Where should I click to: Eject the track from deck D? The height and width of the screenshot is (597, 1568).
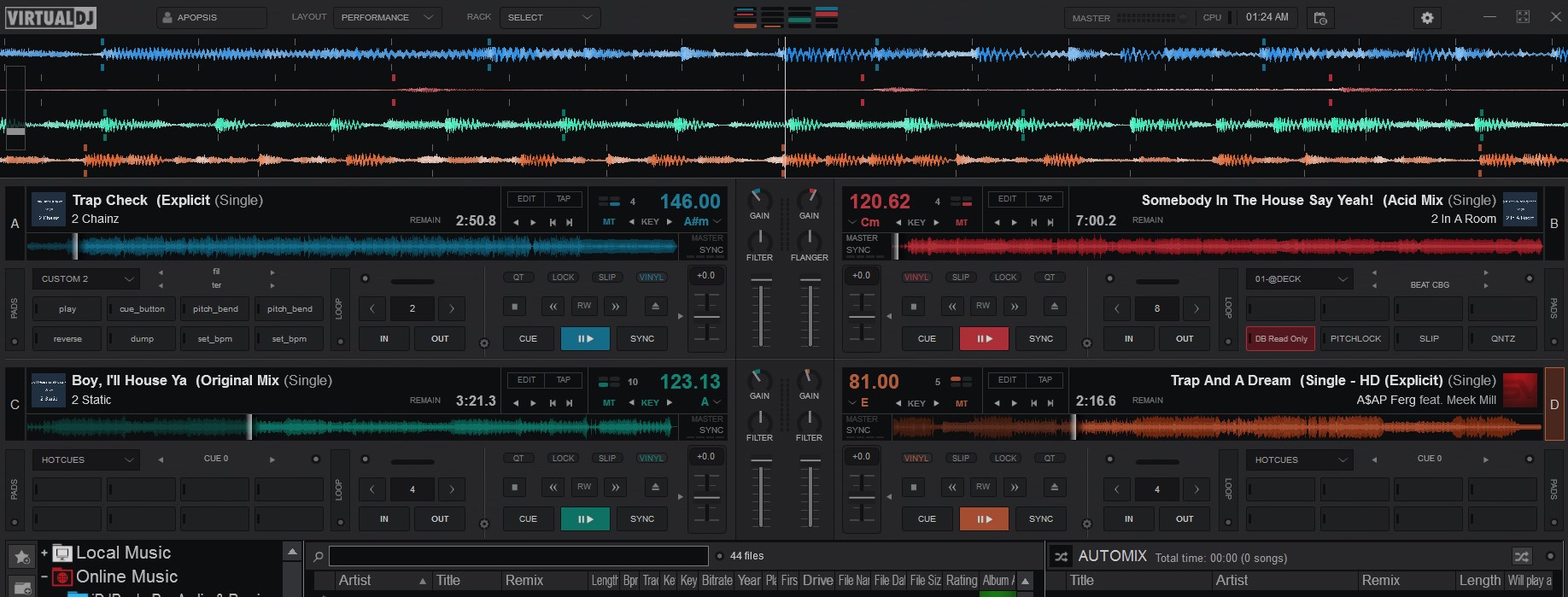[1054, 487]
